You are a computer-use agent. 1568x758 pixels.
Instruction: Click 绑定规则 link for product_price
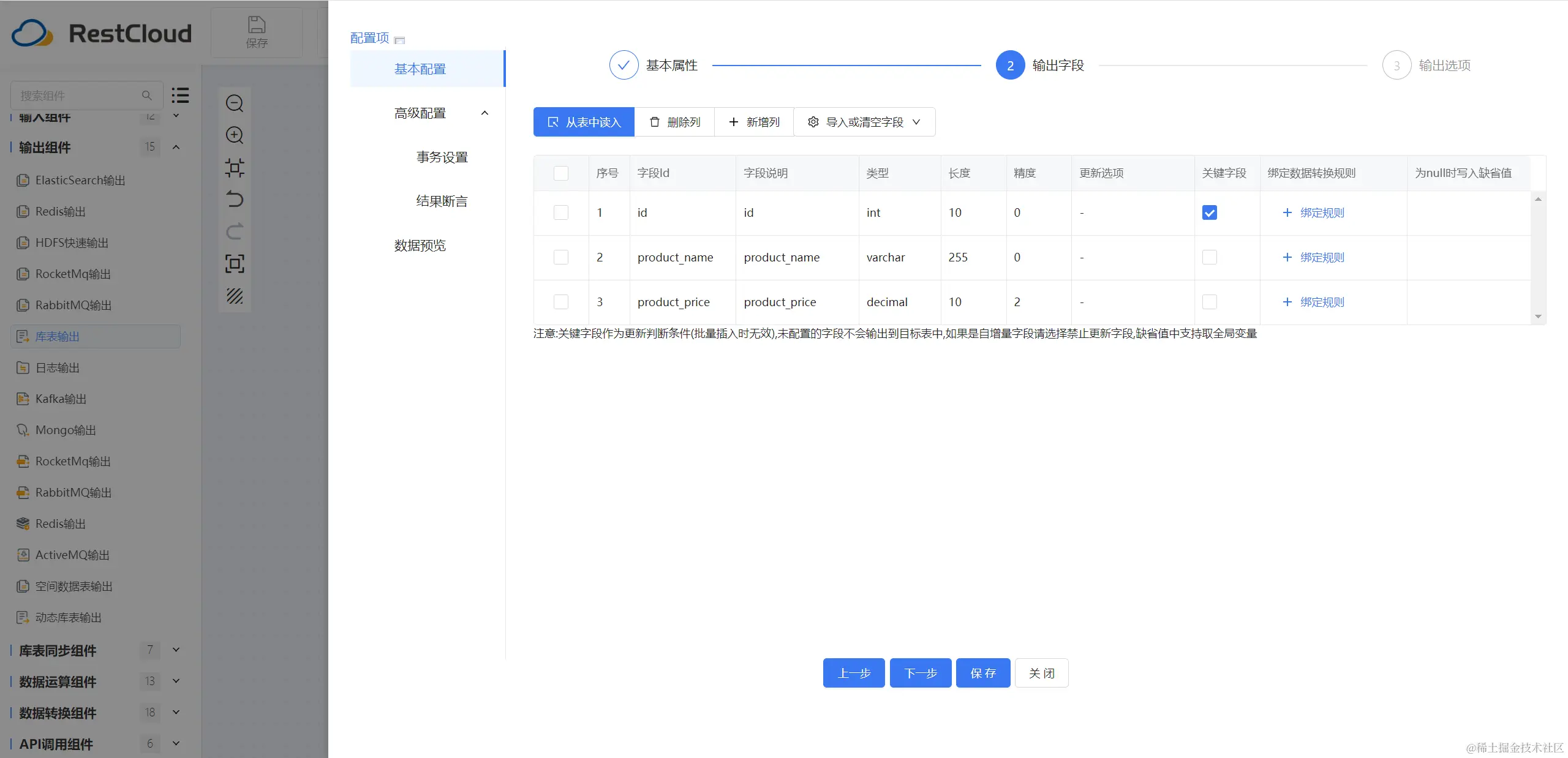(x=1321, y=302)
